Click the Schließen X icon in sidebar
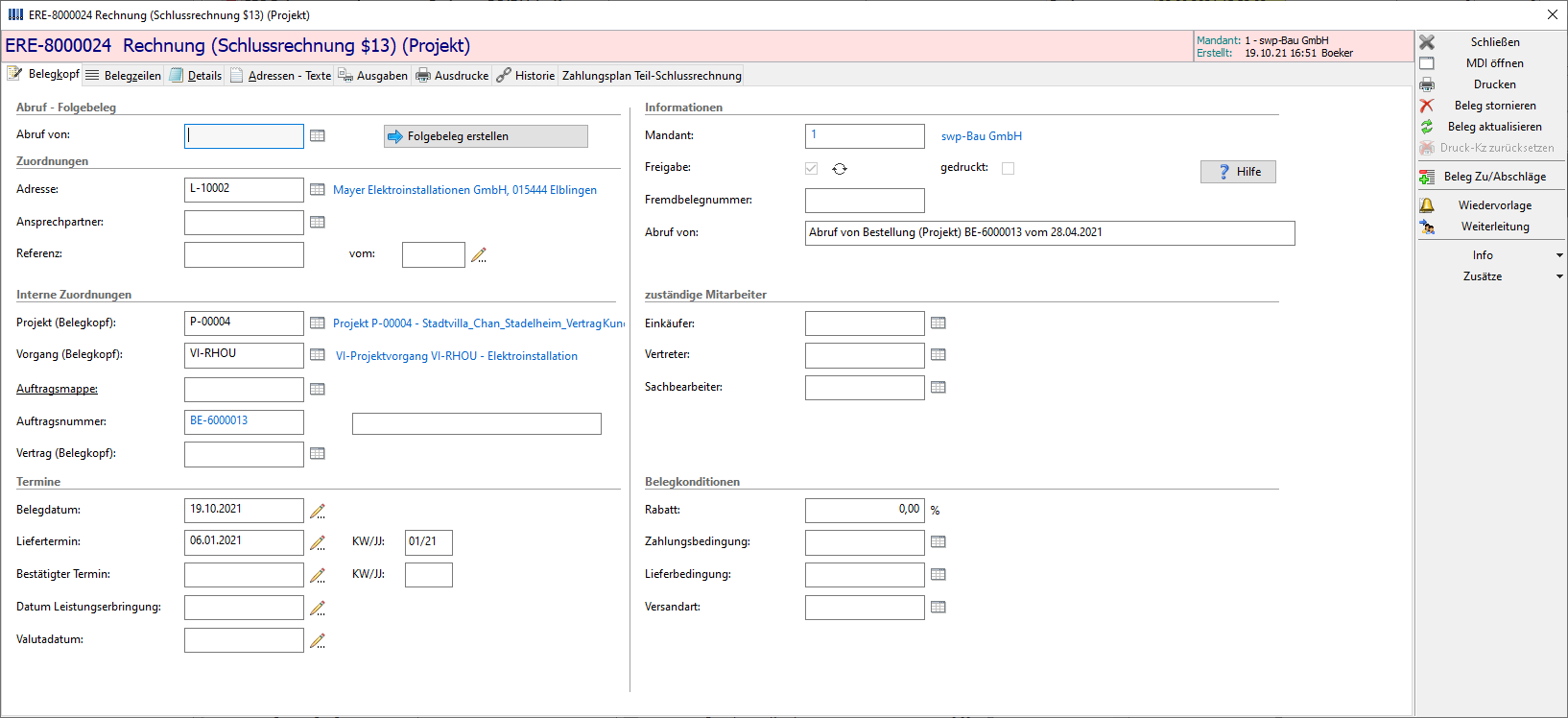Image resolution: width=1568 pixels, height=718 pixels. coord(1427,42)
